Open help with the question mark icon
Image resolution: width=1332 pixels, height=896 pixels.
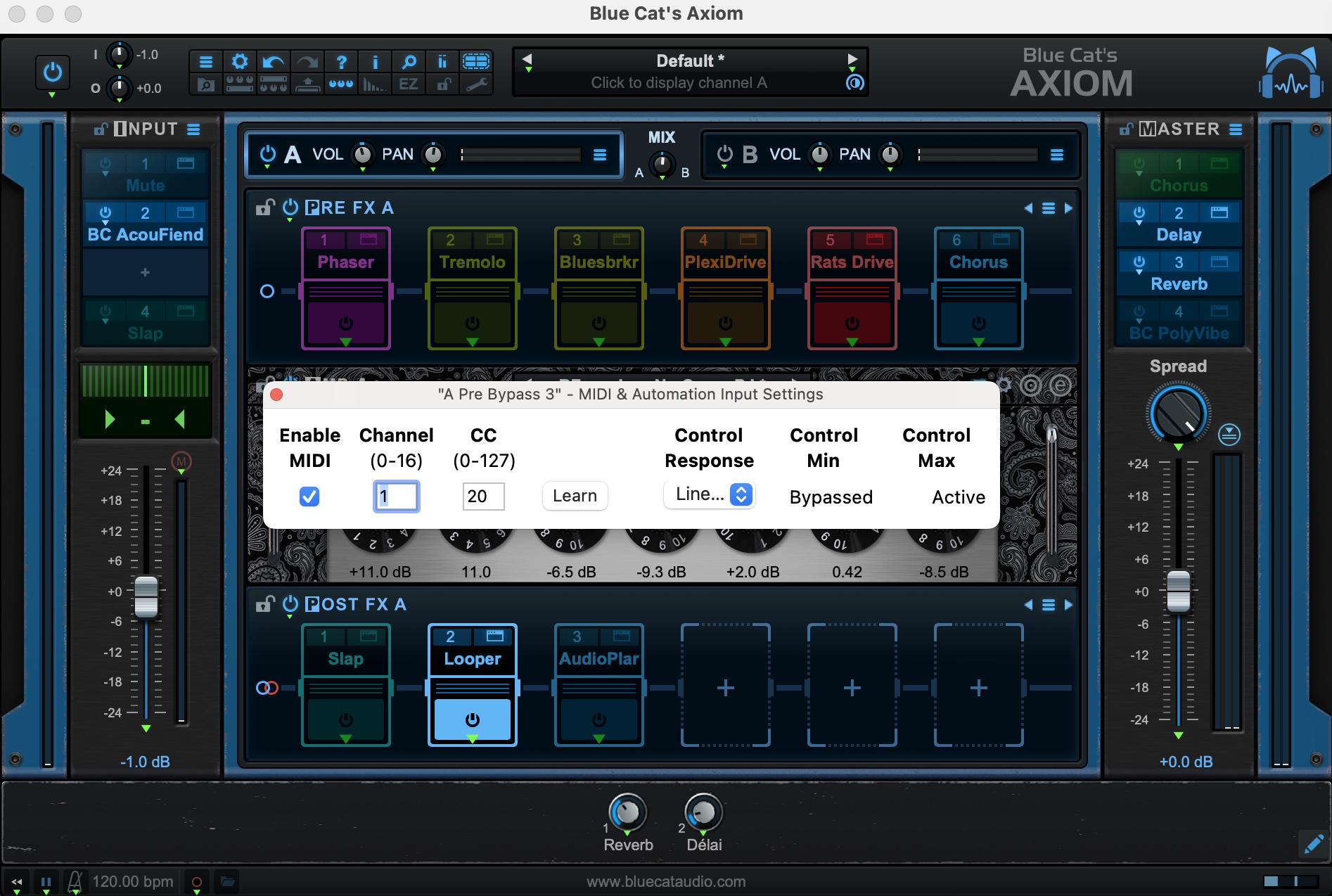pos(341,62)
